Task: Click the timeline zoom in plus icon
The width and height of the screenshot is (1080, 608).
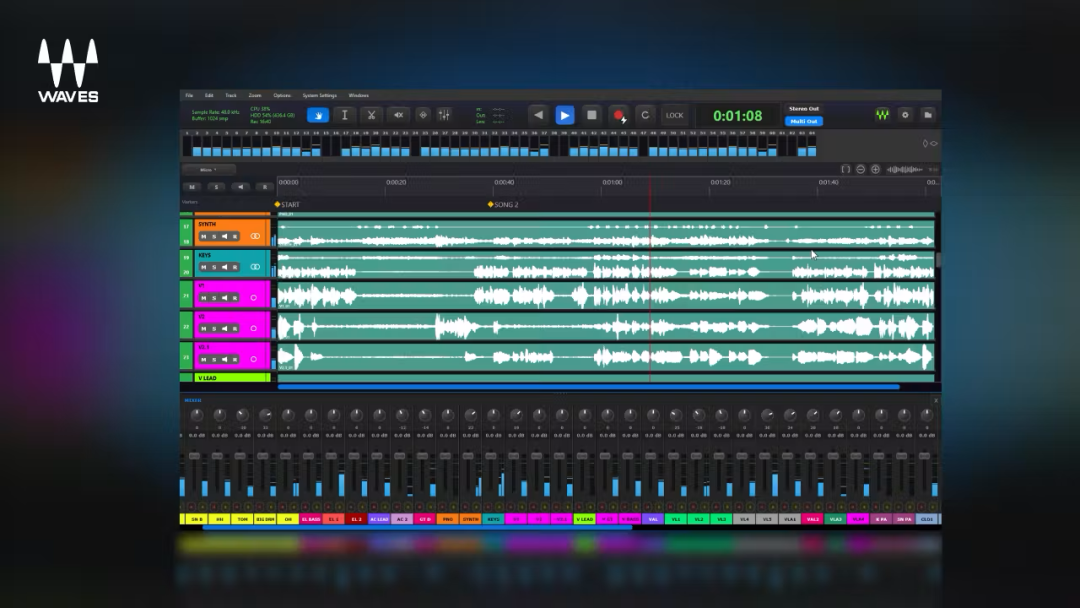Action: coord(875,169)
